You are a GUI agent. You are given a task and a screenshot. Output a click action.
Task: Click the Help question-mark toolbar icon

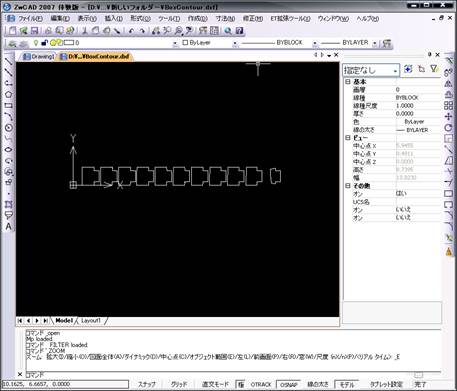point(239,31)
